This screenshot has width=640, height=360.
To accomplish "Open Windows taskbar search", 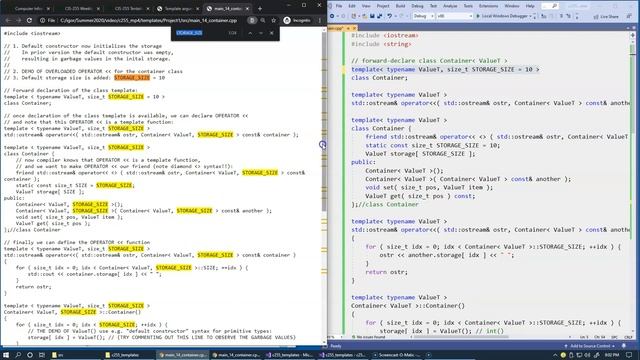I will pos(18,355).
